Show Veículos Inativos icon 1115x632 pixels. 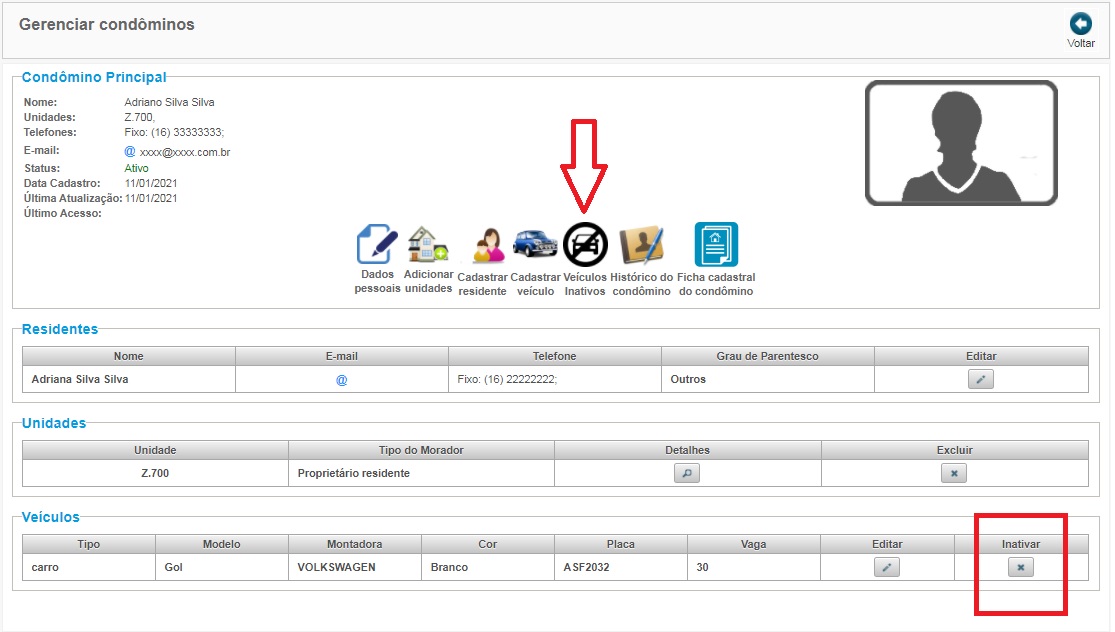[x=585, y=245]
